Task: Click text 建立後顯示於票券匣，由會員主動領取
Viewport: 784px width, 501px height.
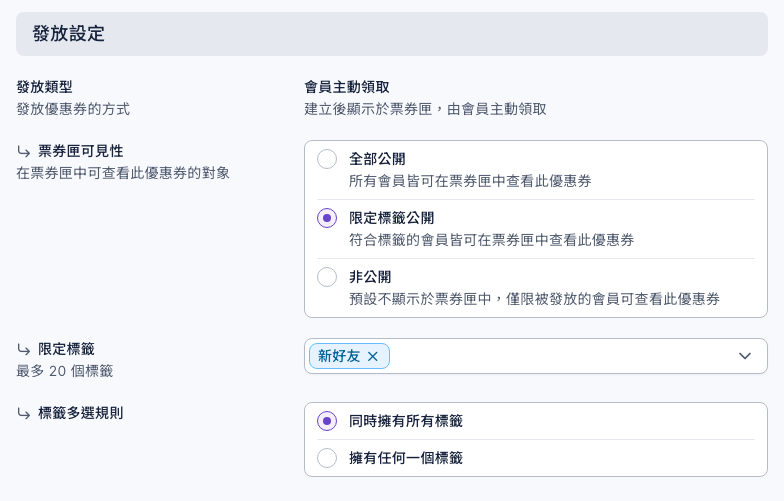Action: [426, 109]
